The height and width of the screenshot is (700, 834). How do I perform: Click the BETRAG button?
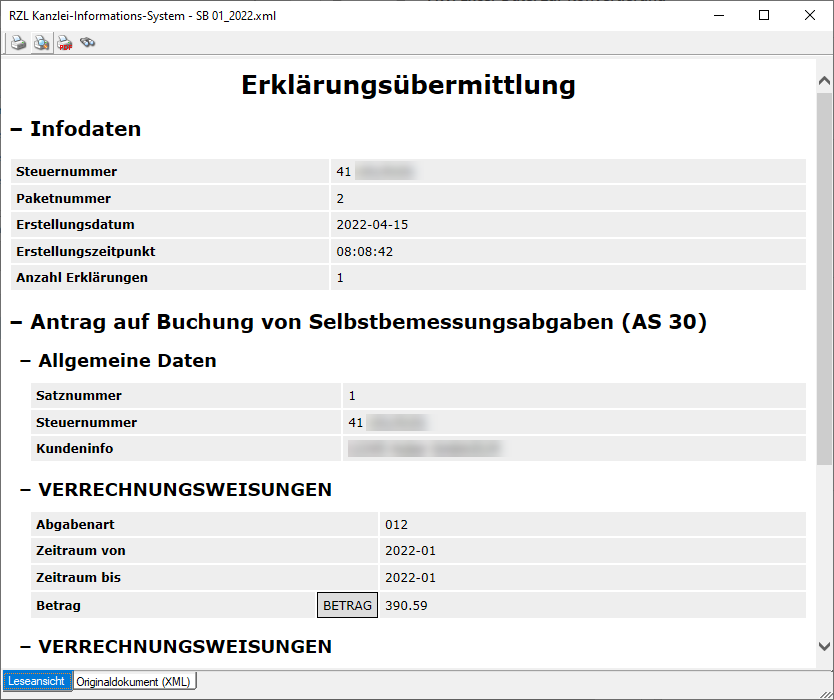pos(347,606)
